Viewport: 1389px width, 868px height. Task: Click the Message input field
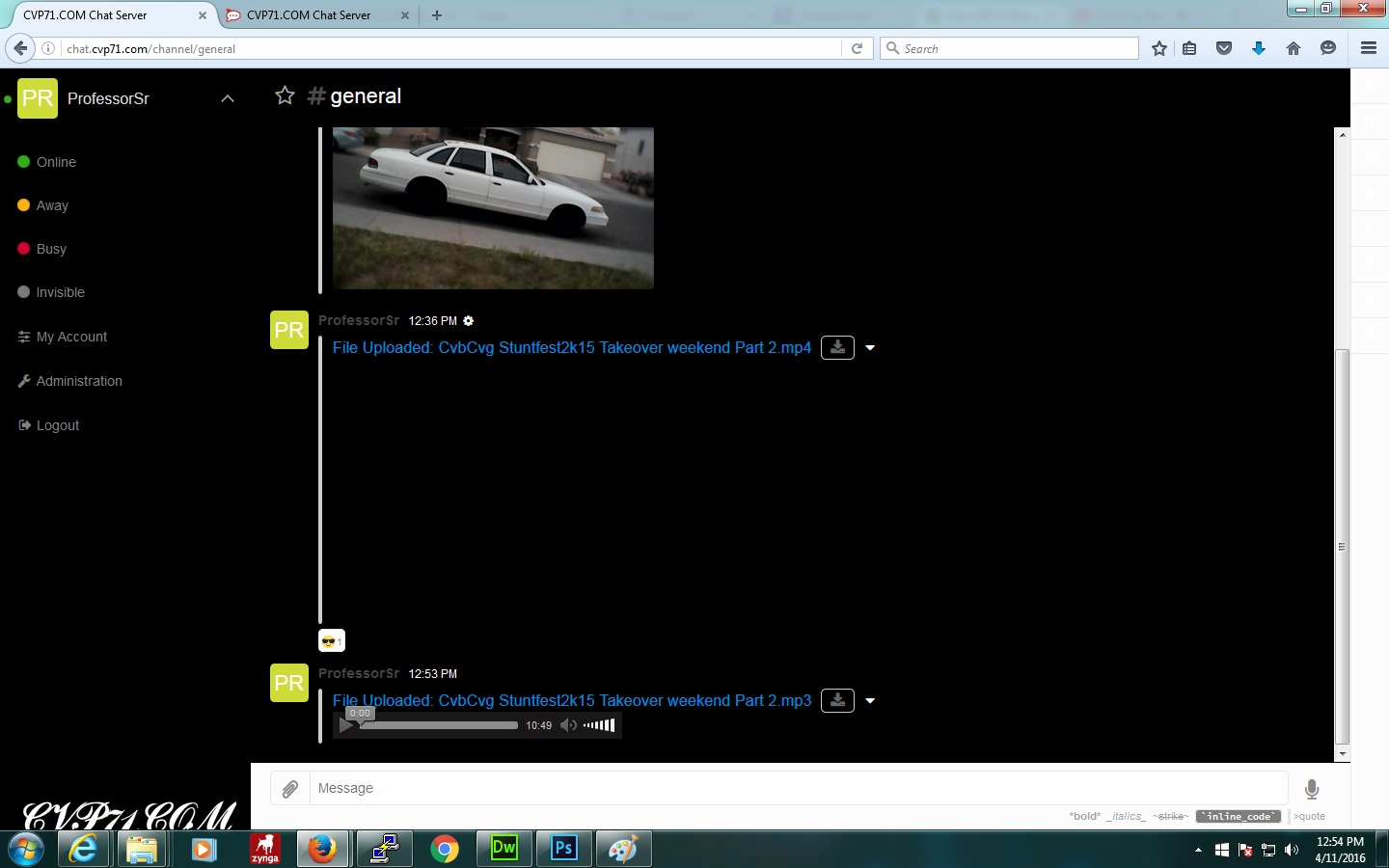(797, 788)
